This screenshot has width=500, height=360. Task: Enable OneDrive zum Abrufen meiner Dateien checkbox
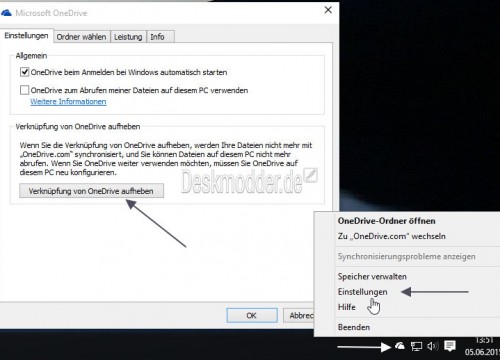(24, 90)
